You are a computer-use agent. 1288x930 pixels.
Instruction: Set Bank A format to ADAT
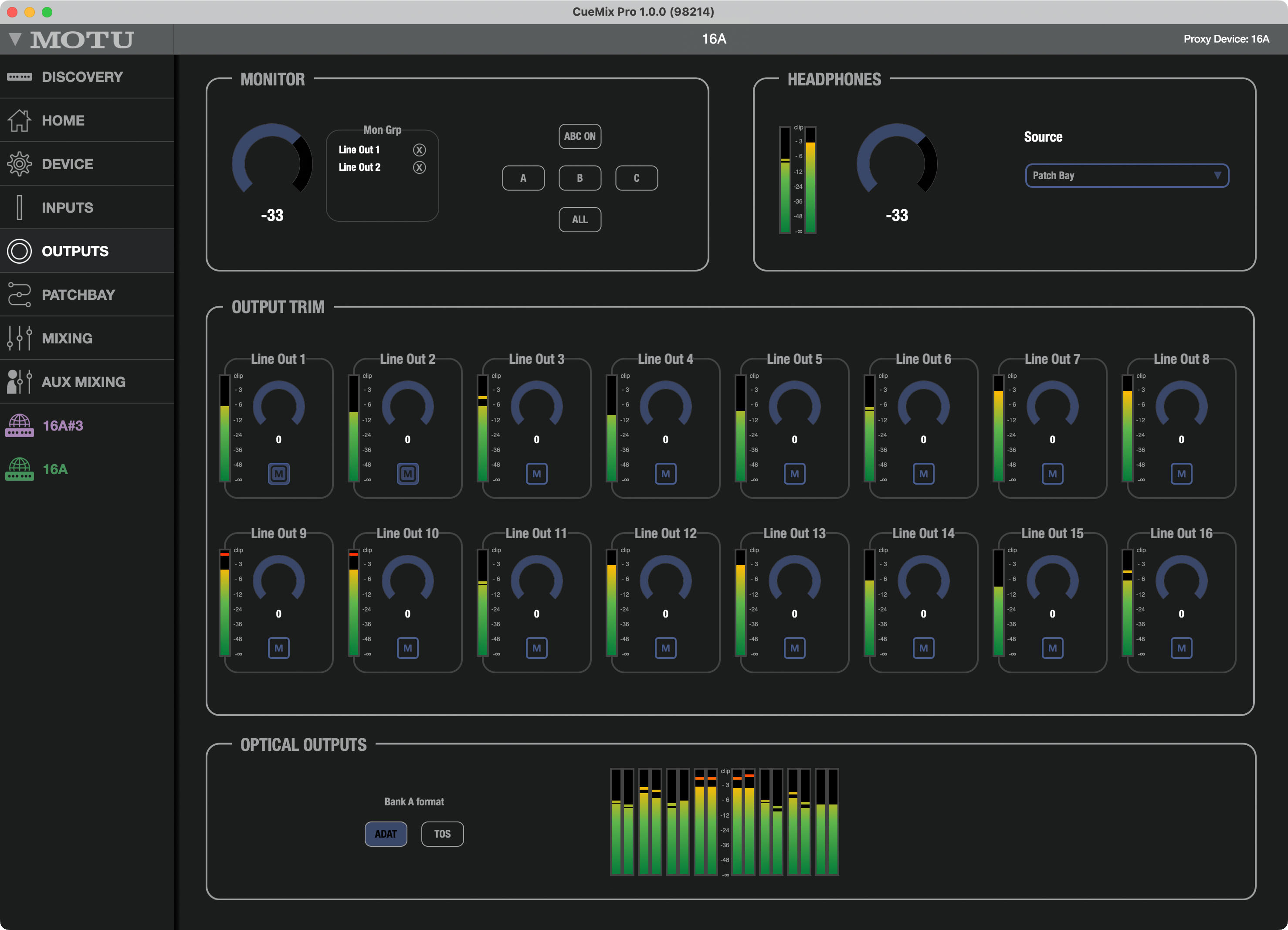(x=386, y=834)
